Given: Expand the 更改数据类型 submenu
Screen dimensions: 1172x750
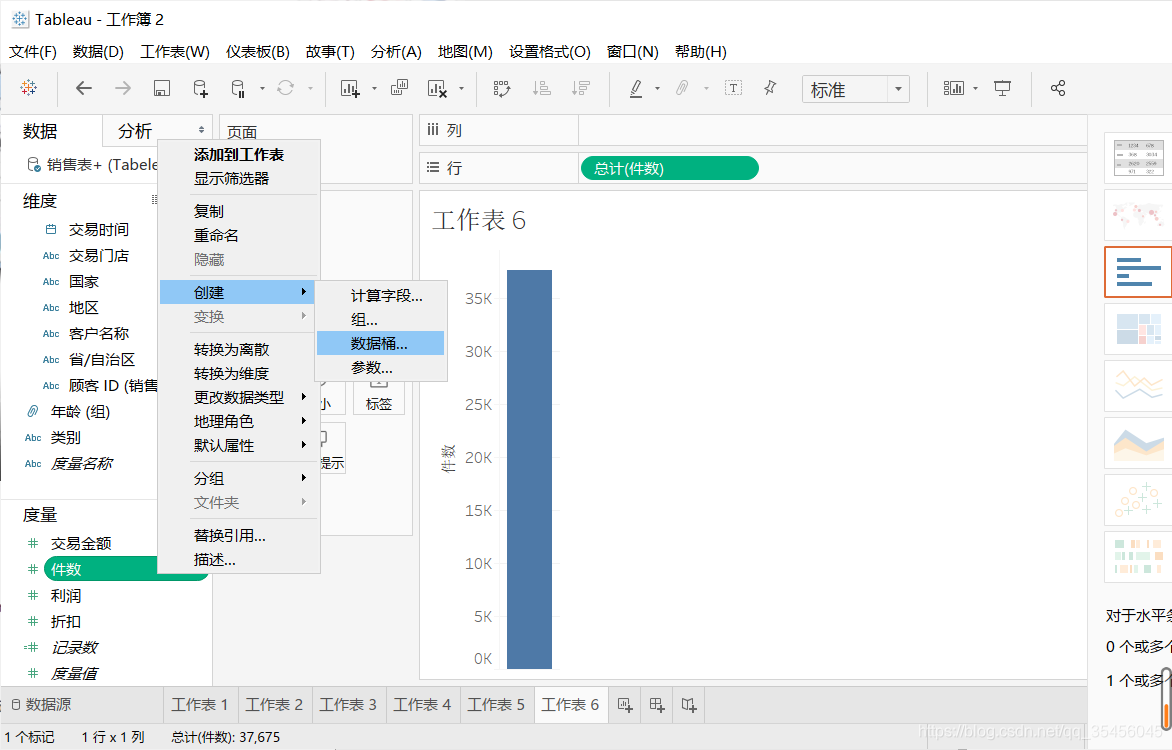Looking at the screenshot, I should point(240,397).
